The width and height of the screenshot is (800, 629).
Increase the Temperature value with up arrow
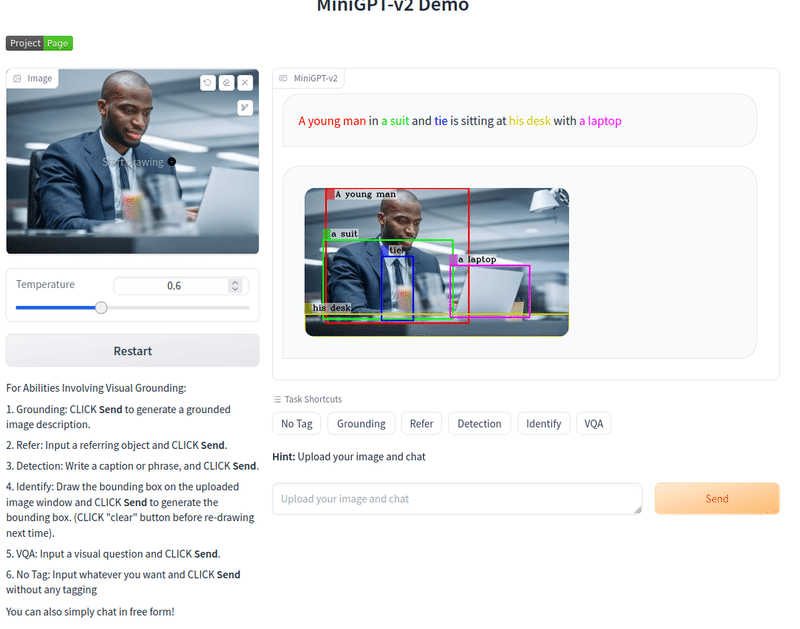pyautogui.click(x=235, y=283)
